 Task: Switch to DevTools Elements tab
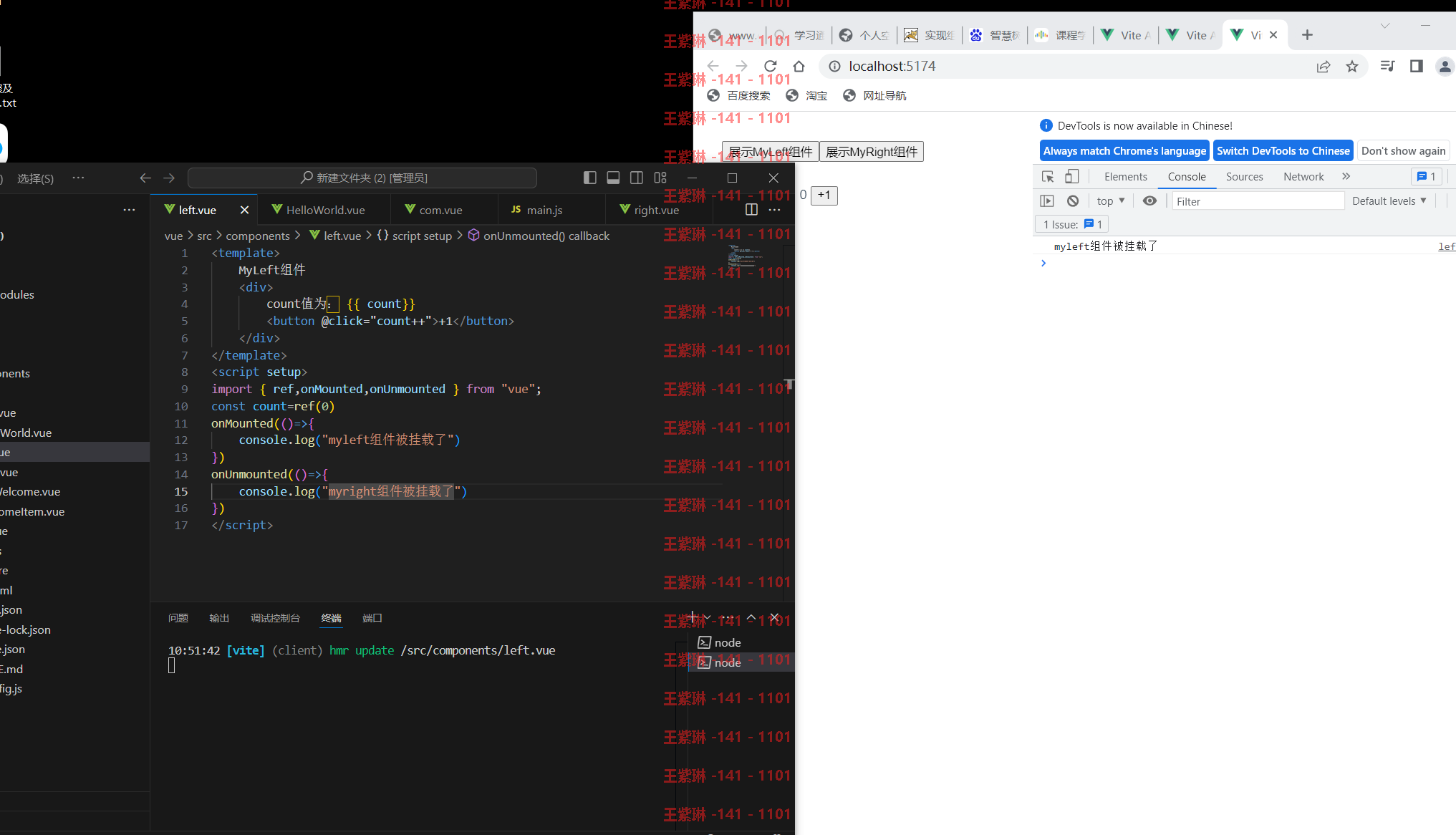pyautogui.click(x=1125, y=177)
